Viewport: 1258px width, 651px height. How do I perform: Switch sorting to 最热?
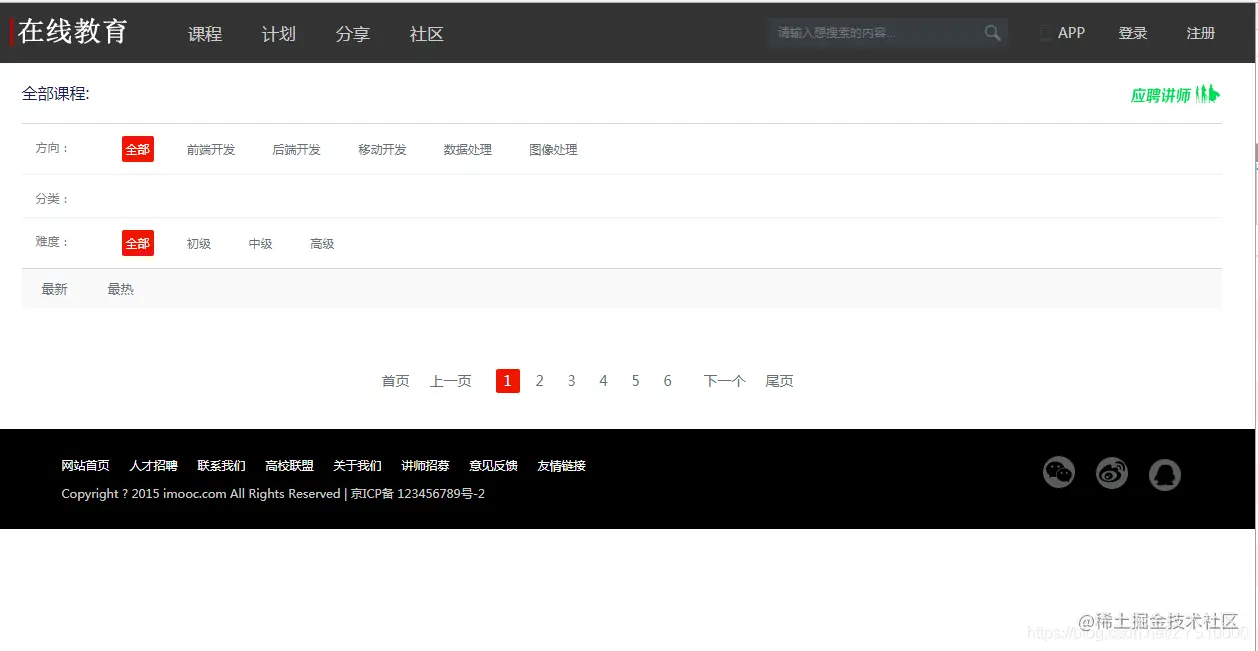[x=120, y=288]
